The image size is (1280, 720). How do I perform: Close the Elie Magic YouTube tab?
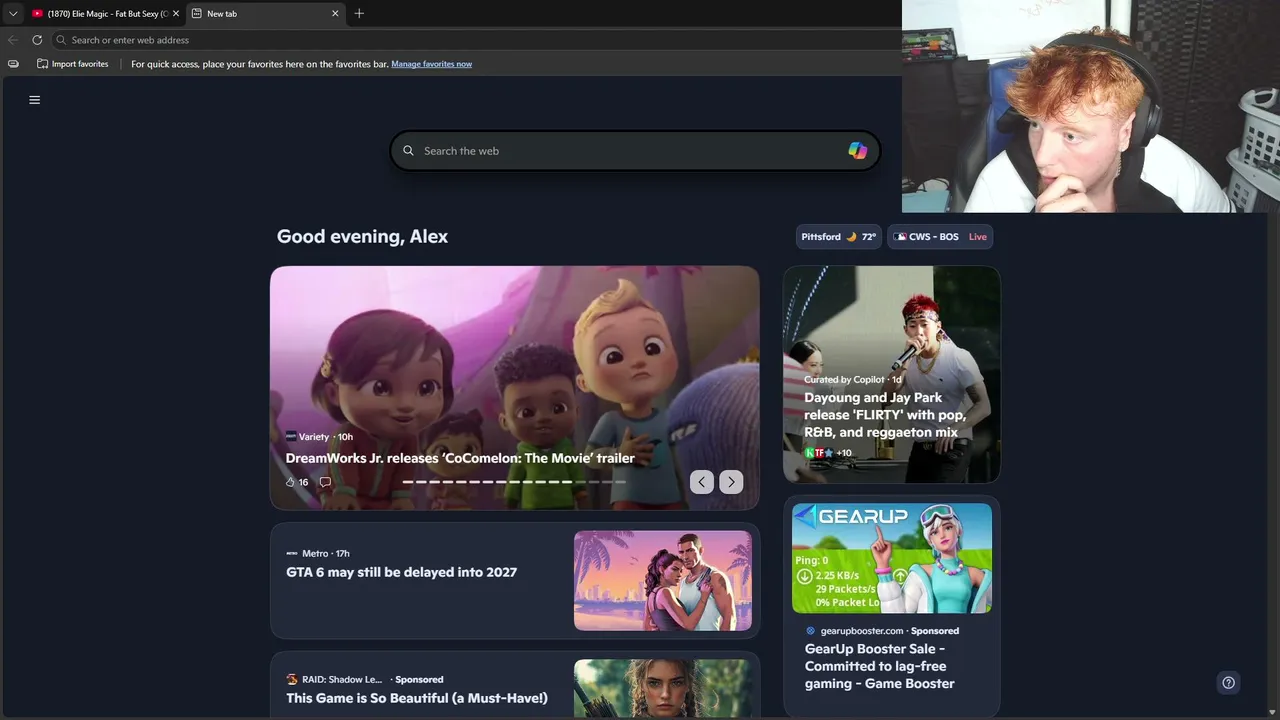[x=176, y=14]
